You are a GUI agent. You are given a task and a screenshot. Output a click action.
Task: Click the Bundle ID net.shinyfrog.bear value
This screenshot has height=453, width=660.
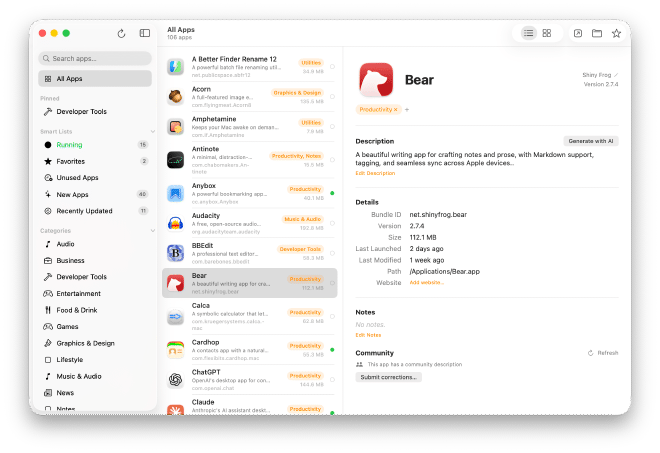point(438,215)
